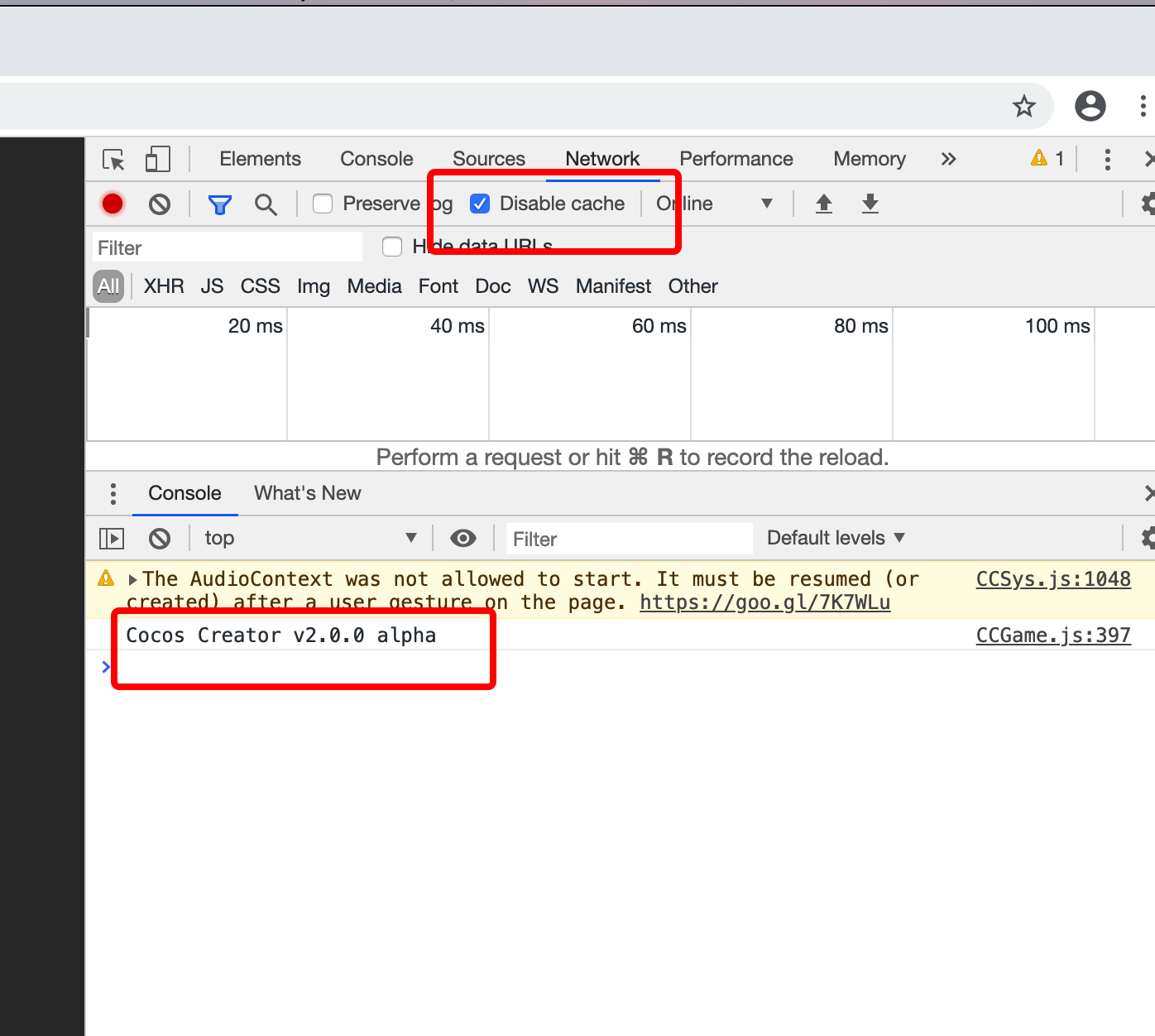Open the Chrome profile avatar menu
The height and width of the screenshot is (1036, 1155).
tap(1090, 106)
